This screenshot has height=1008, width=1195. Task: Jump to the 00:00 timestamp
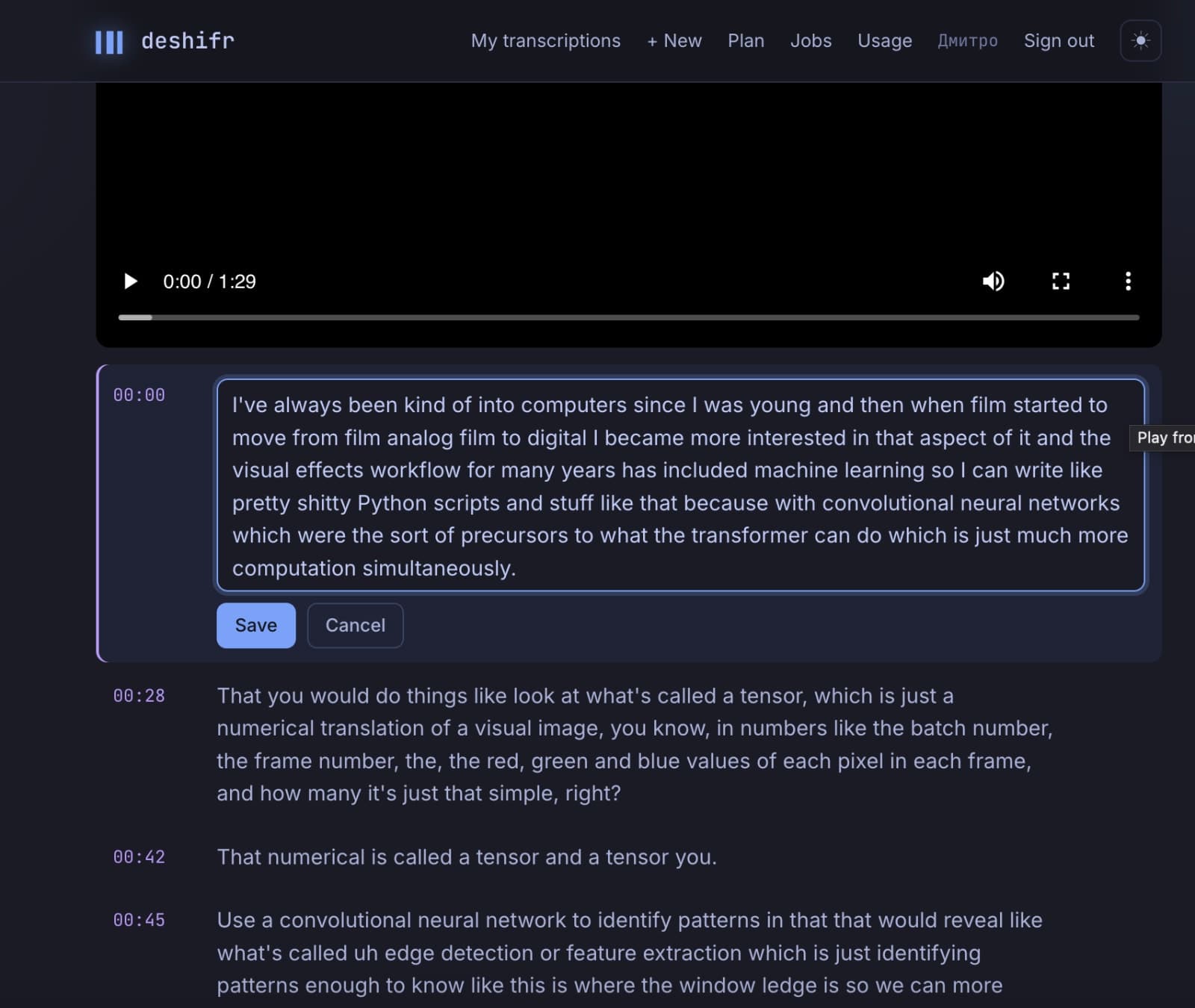tap(139, 395)
